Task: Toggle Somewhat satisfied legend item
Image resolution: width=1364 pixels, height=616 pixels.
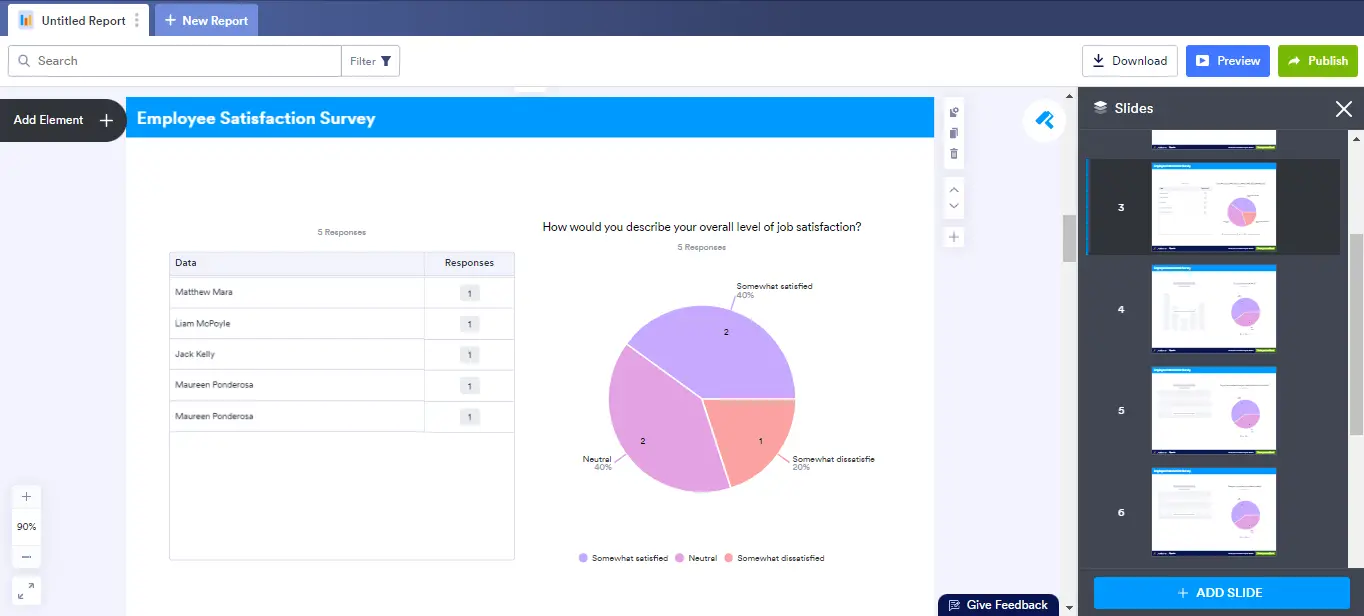Action: (624, 558)
